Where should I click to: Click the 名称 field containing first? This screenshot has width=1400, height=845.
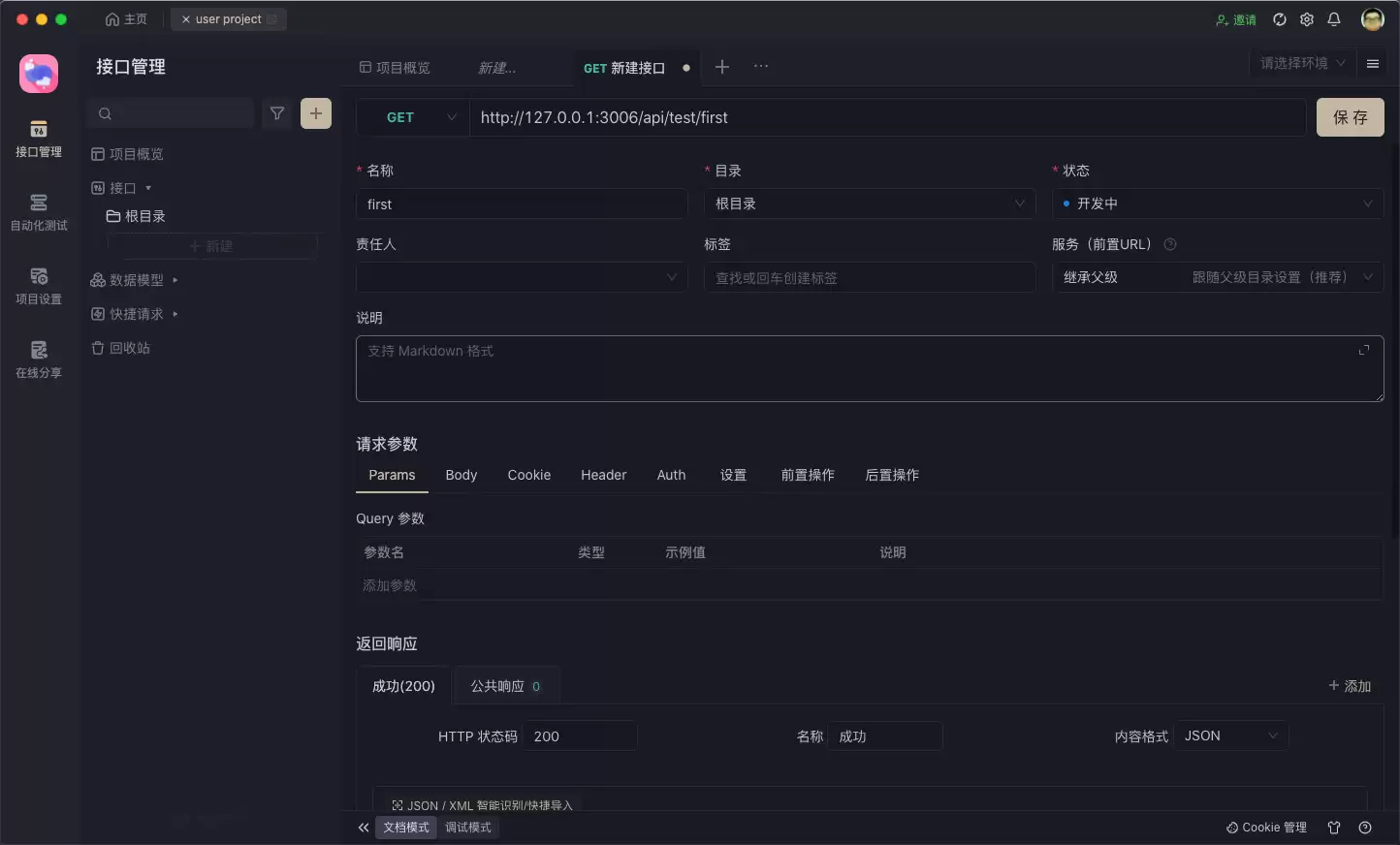click(522, 204)
